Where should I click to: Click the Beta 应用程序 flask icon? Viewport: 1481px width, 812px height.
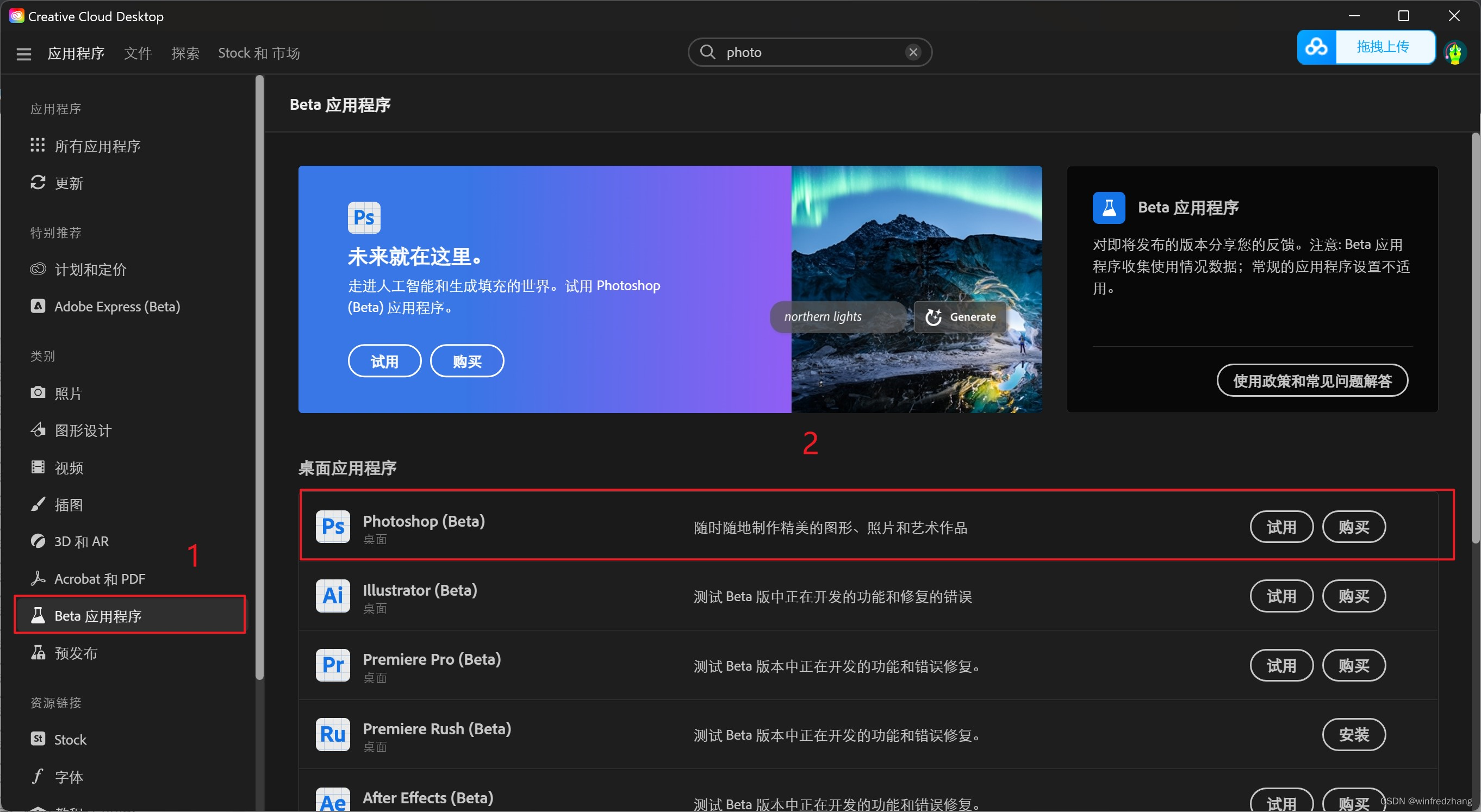(38, 615)
